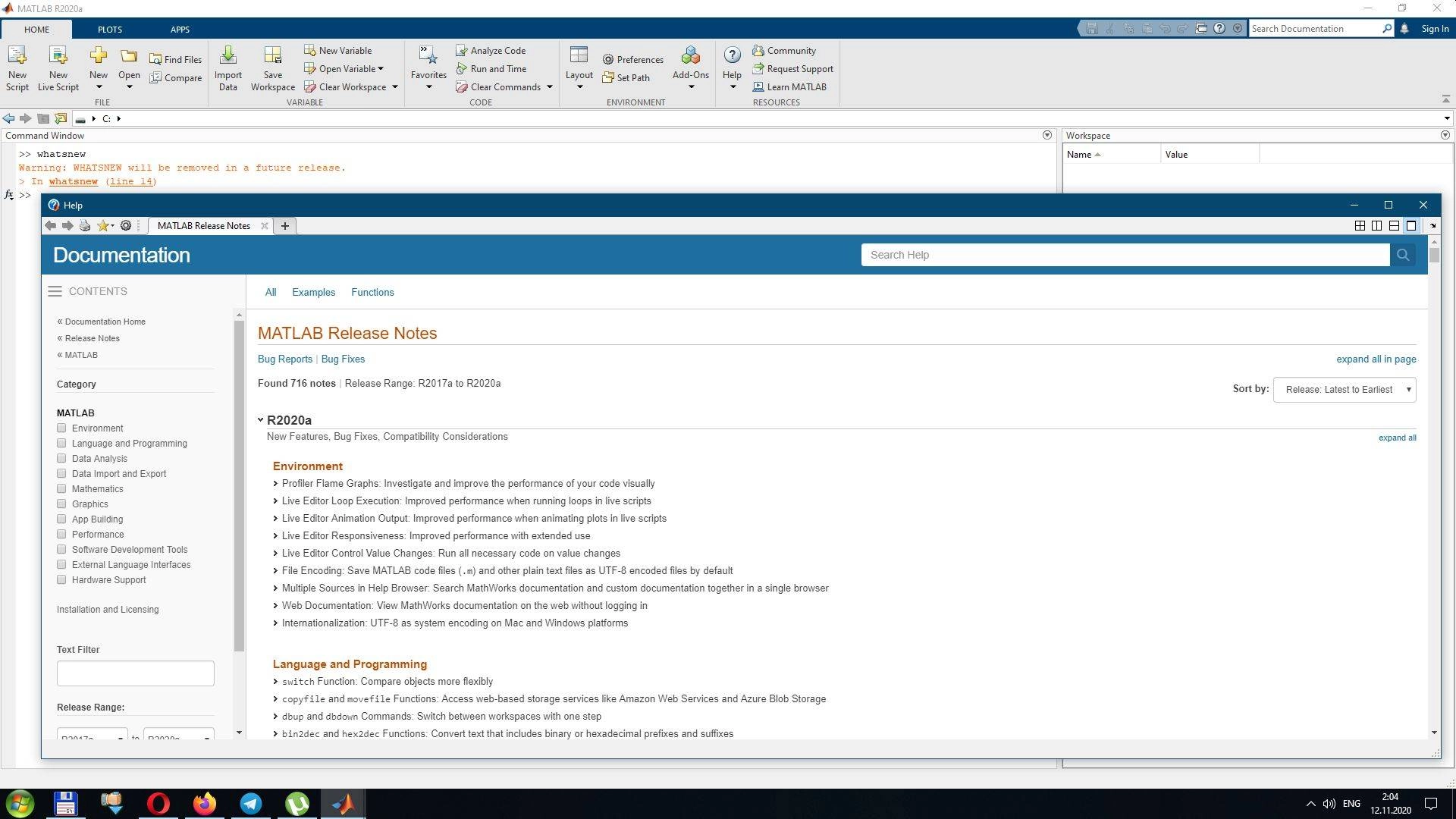The height and width of the screenshot is (819, 1456).
Task: Check Graphics filter
Action: click(61, 504)
